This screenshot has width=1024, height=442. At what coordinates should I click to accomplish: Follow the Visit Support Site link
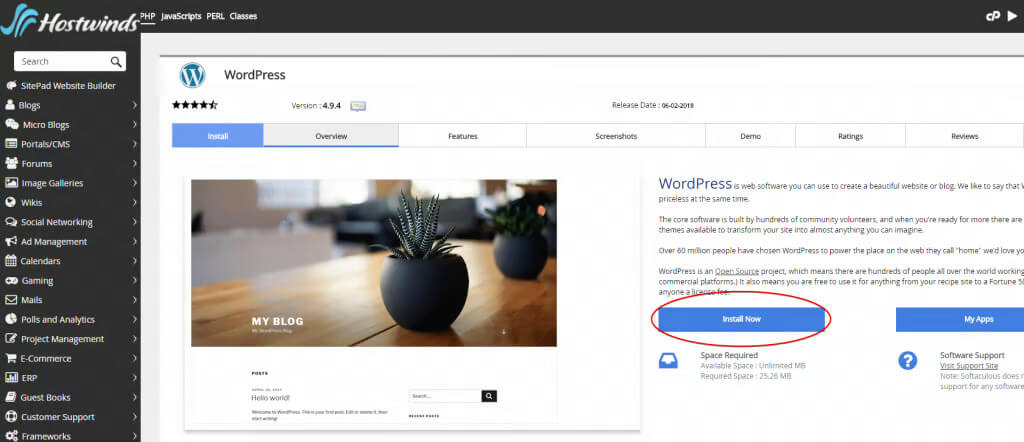tap(968, 366)
